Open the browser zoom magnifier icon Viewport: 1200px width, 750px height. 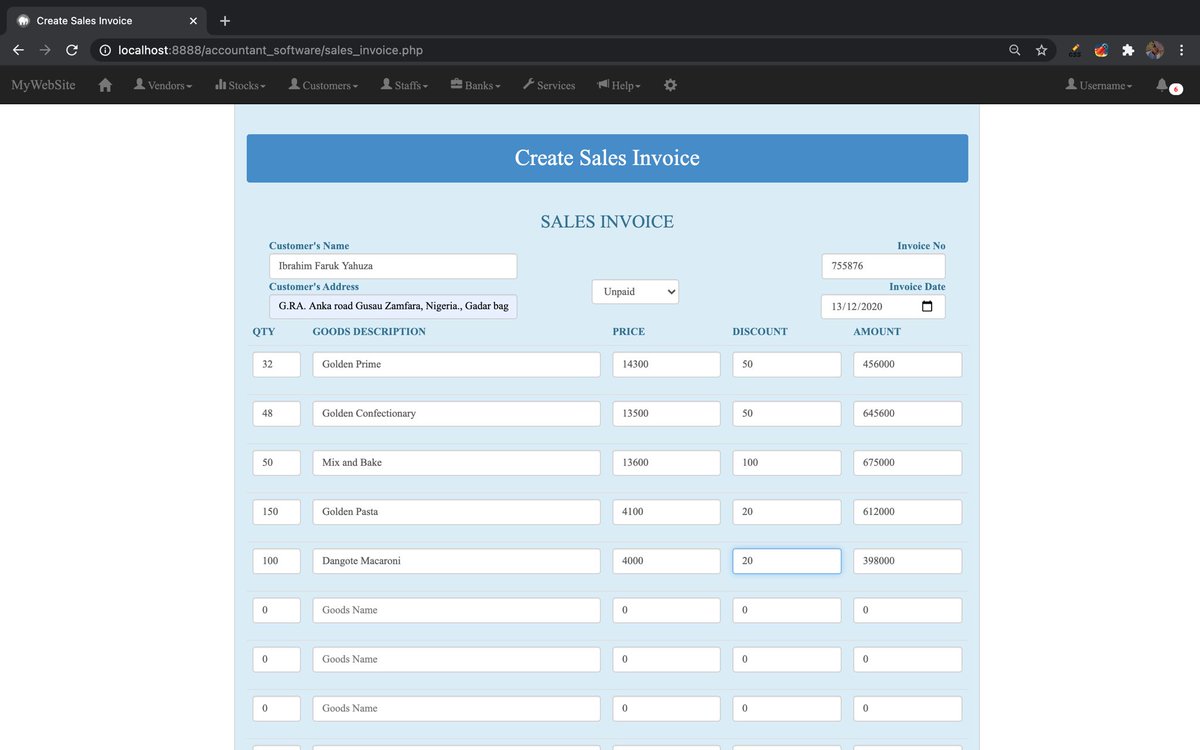point(1015,50)
